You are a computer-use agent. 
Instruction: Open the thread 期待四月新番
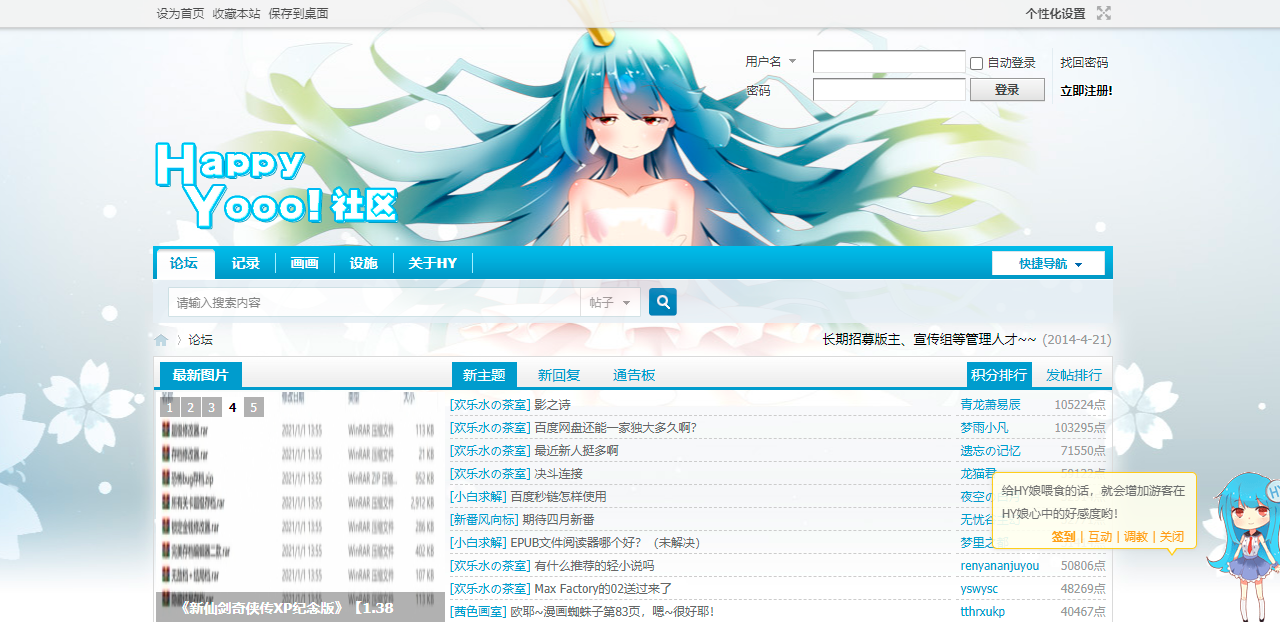tap(558, 520)
